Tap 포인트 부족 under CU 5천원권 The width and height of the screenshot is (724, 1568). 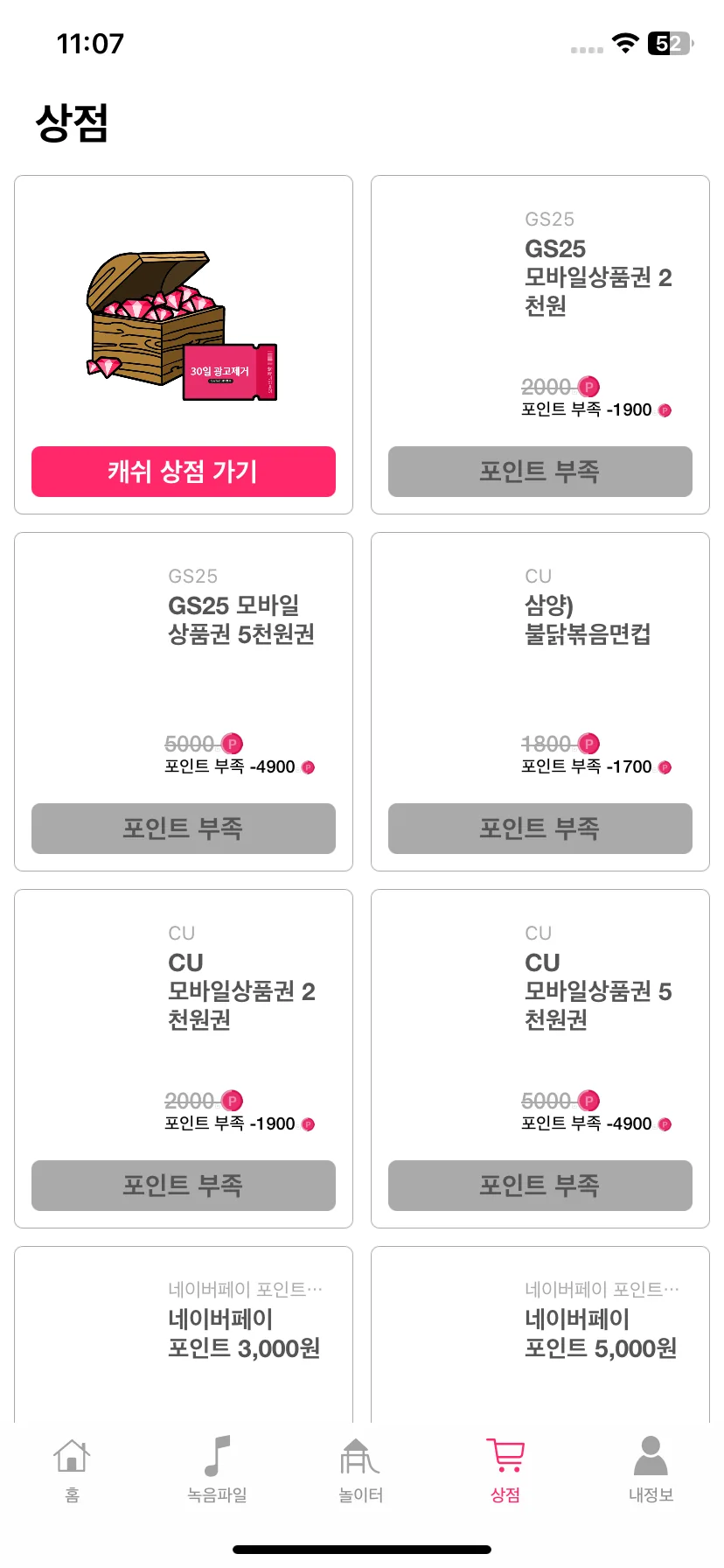540,1186
